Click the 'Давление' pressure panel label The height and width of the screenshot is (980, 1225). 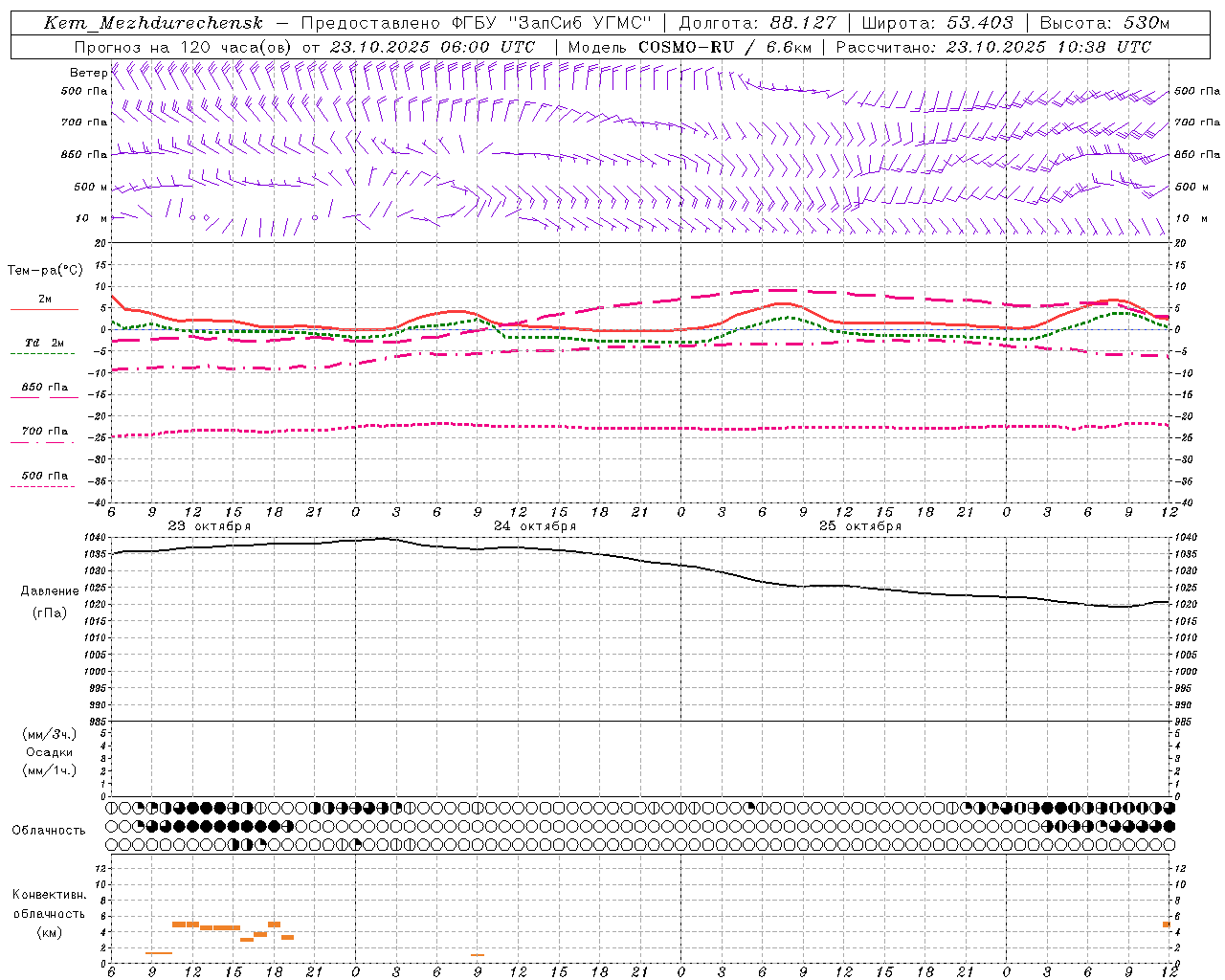coord(50,591)
